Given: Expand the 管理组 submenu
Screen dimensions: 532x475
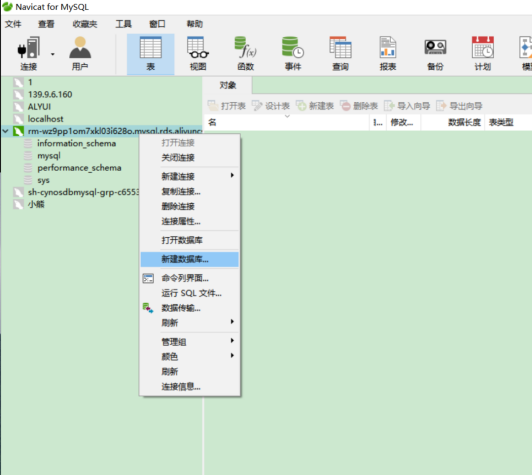Looking at the screenshot, I should (x=190, y=341).
